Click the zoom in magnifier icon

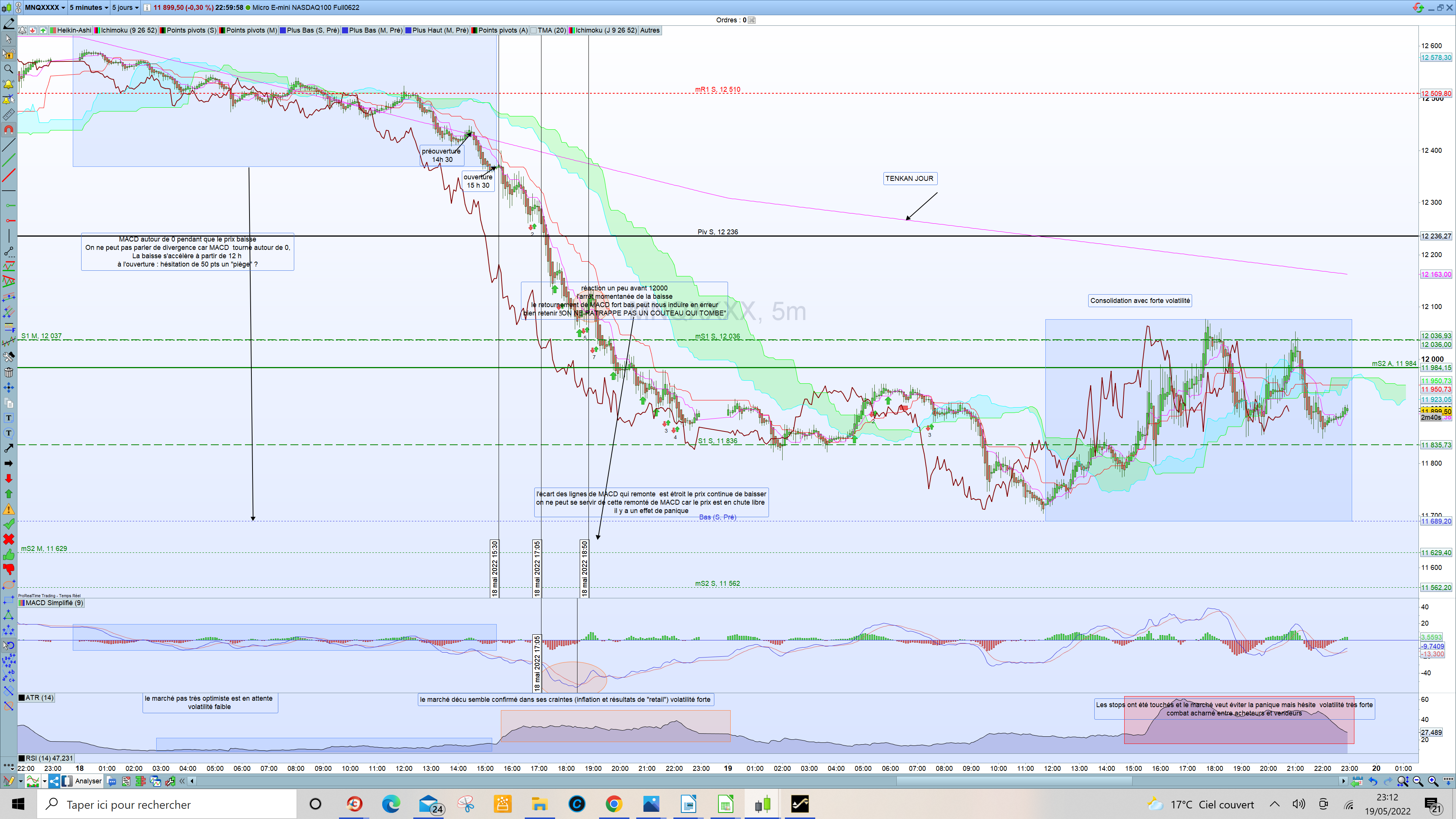(1433, 781)
